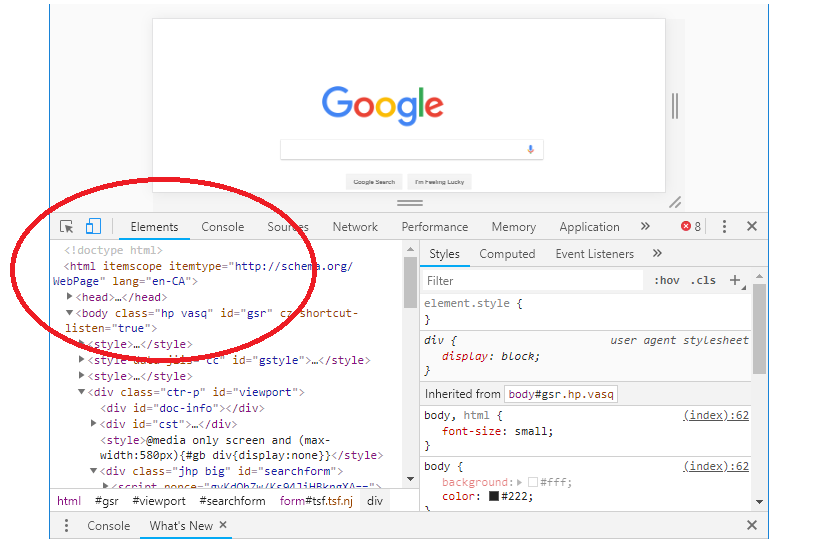Click the #222 color swatch

click(x=494, y=496)
